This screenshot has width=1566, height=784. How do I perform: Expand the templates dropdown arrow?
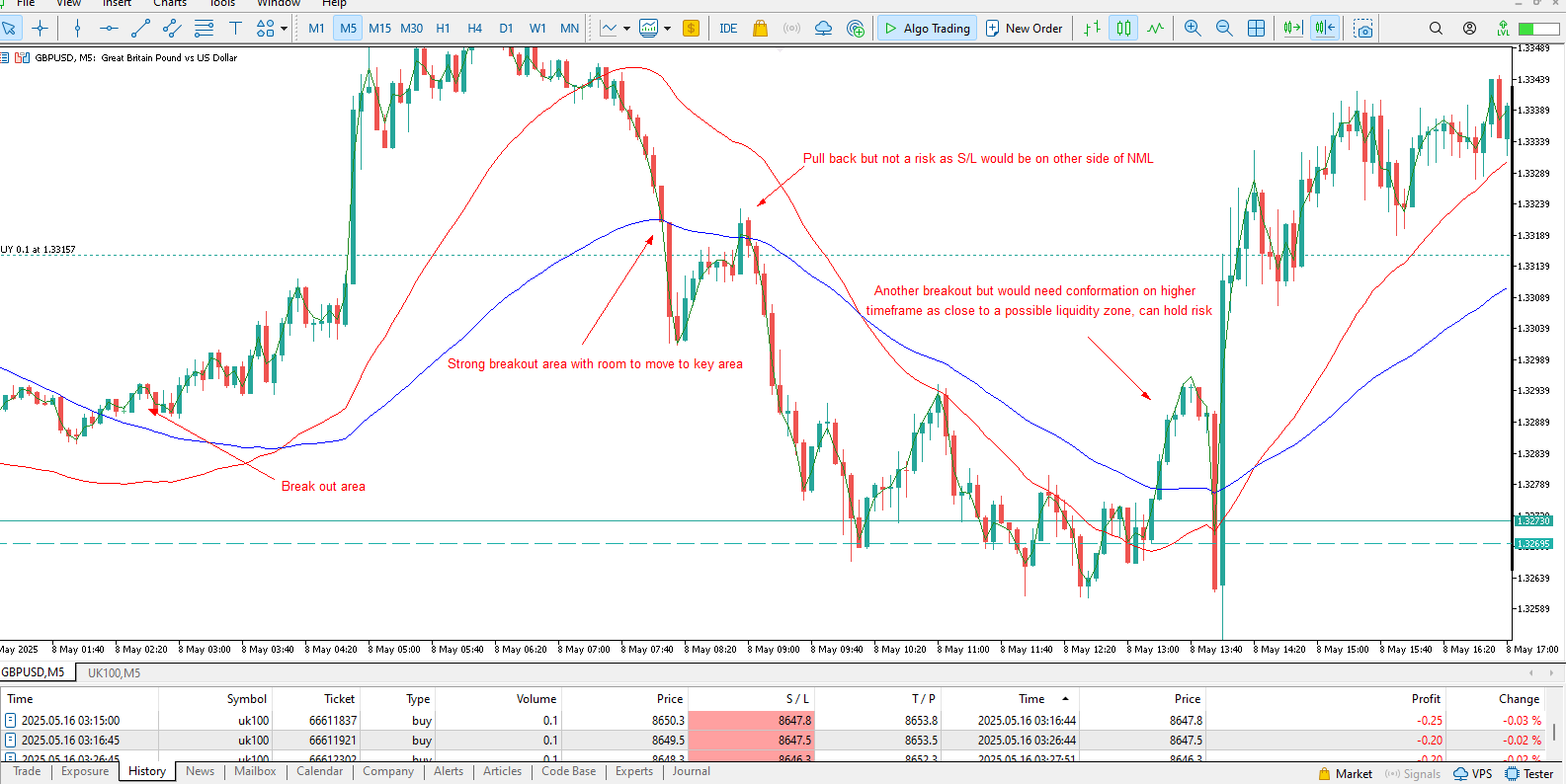click(x=668, y=29)
